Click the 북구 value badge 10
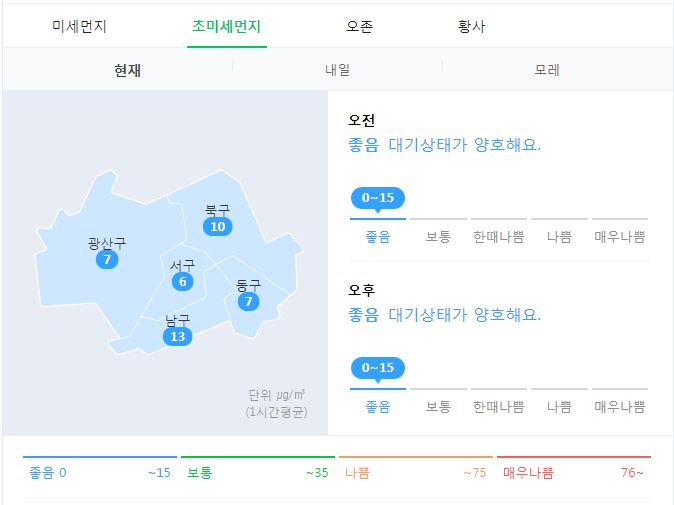The image size is (674, 505). pos(218,226)
